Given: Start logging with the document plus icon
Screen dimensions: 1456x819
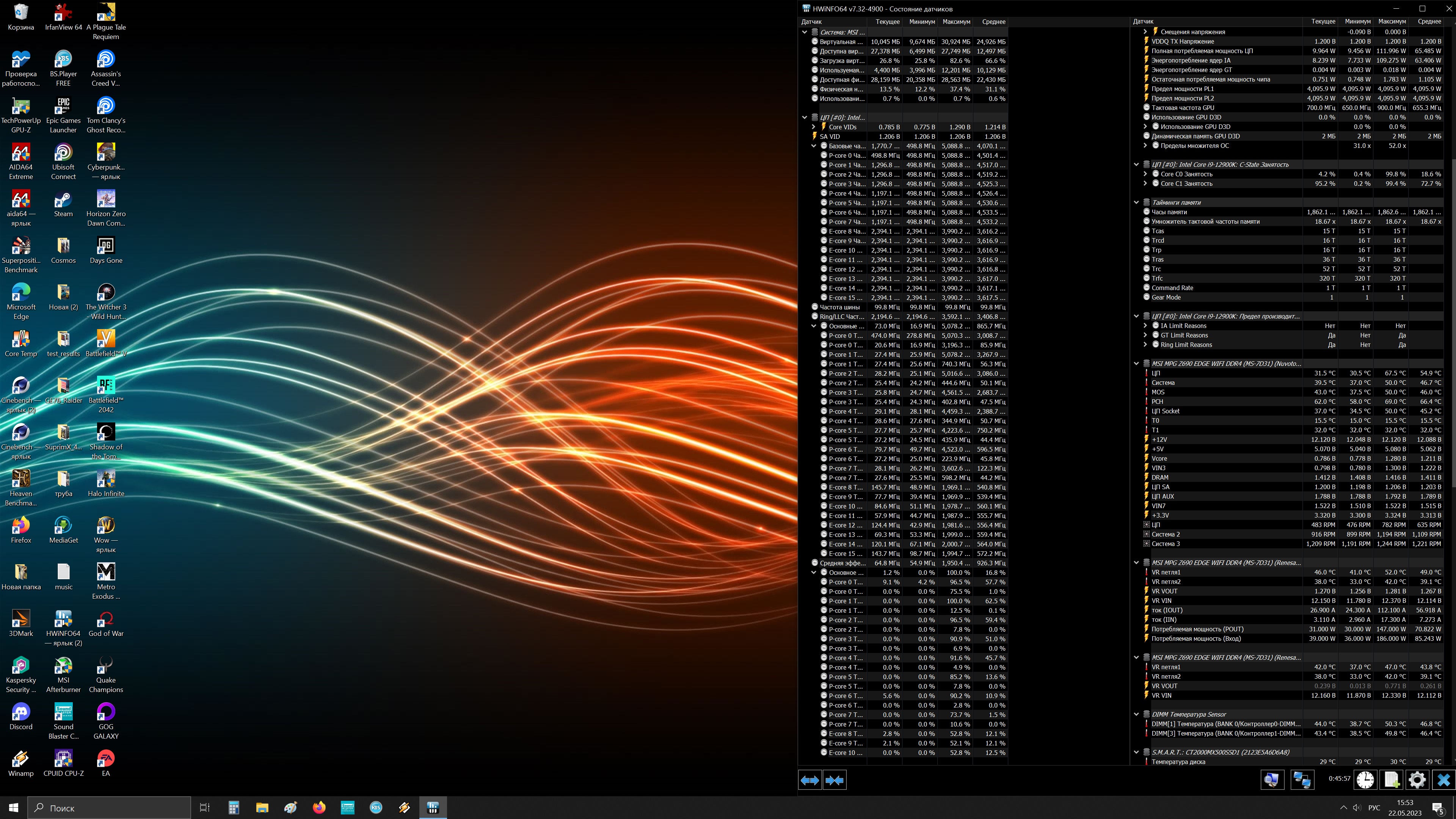Looking at the screenshot, I should point(1391,780).
